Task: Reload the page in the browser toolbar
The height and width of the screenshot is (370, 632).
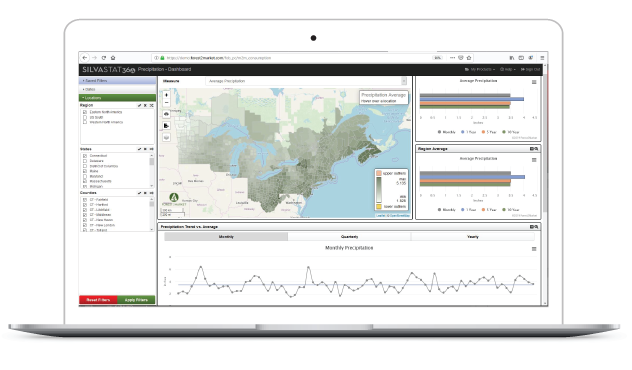Action: coord(104,58)
